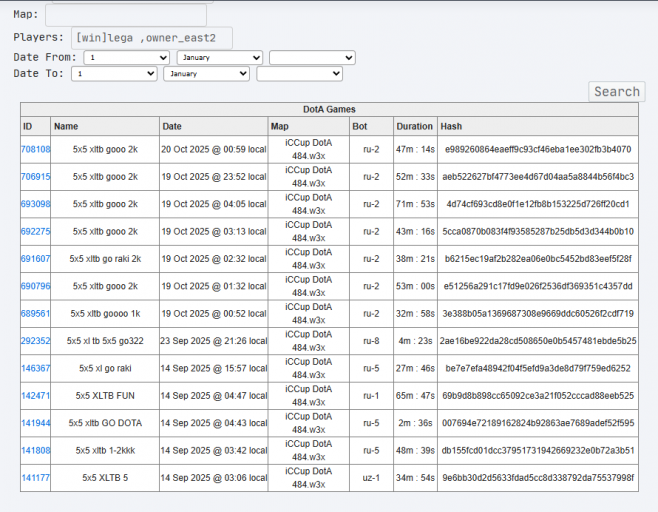Screen dimensions: 658x512
Task: Open the Date To month dropdown
Action: point(206,73)
